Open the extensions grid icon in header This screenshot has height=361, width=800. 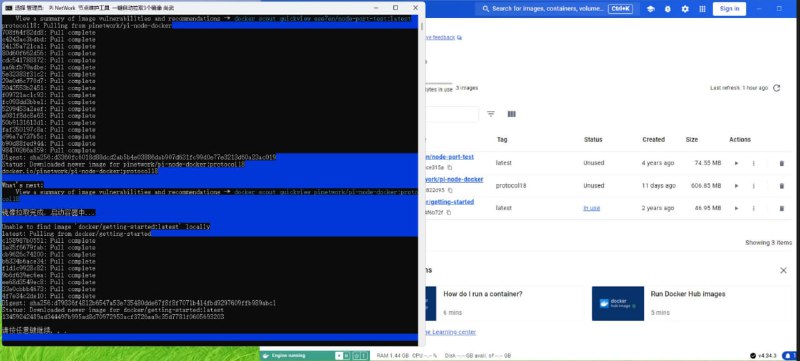point(703,9)
